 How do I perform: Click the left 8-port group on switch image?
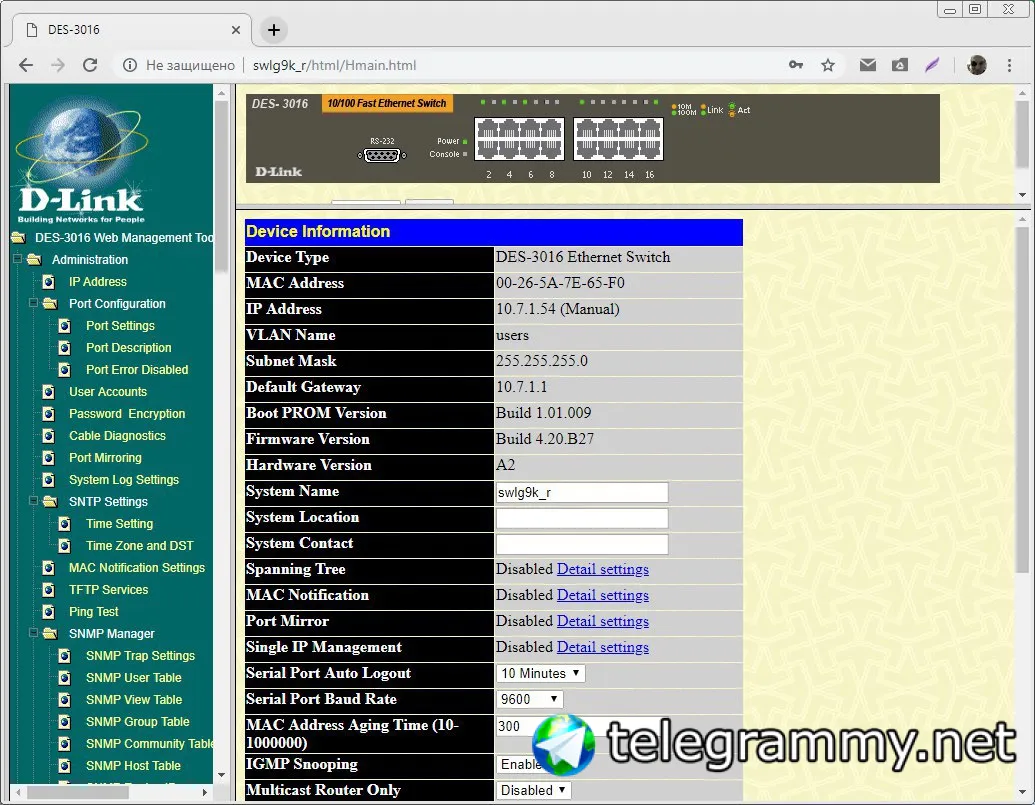pyautogui.click(x=519, y=139)
